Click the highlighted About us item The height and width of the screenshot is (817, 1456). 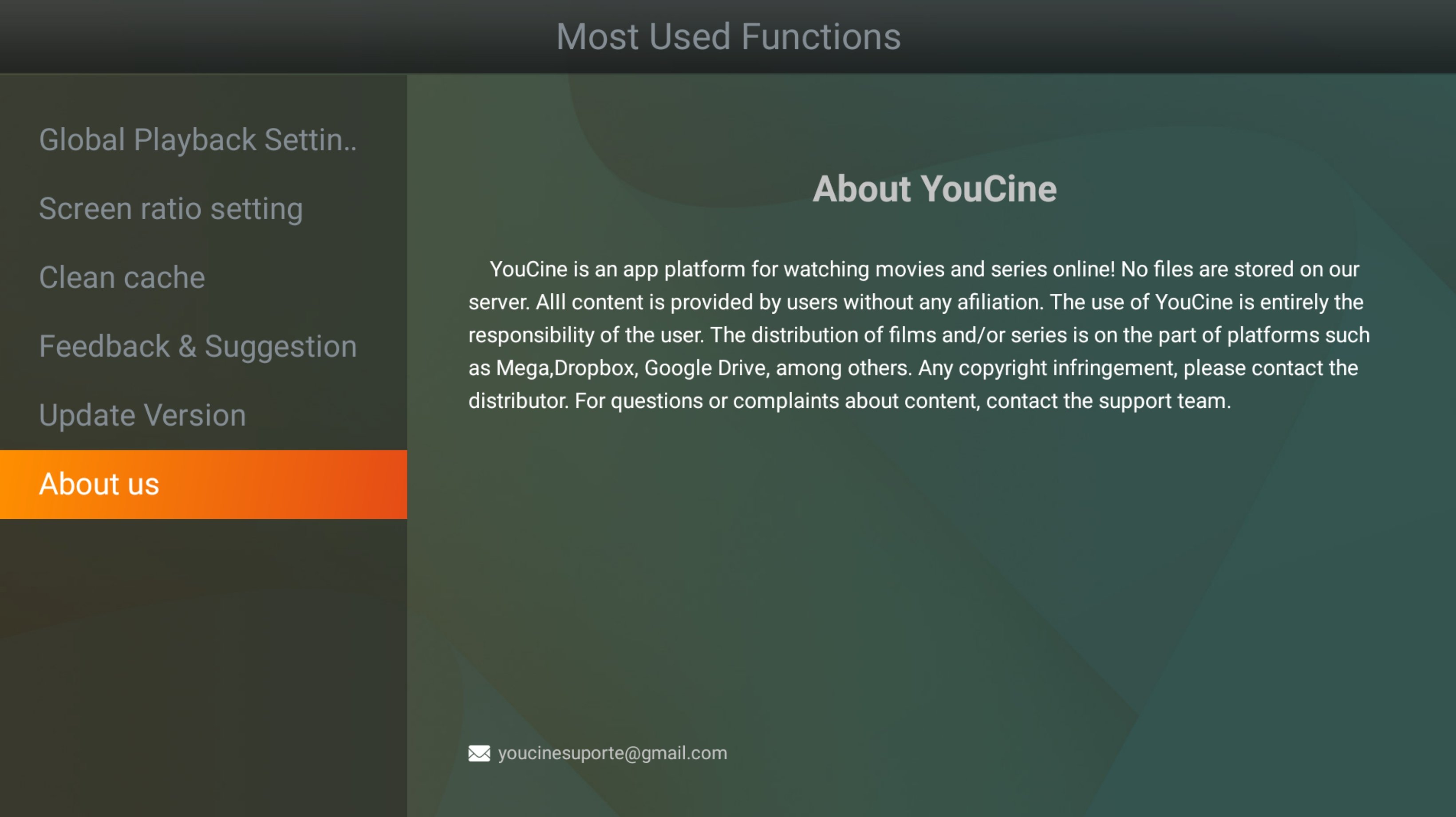click(204, 485)
